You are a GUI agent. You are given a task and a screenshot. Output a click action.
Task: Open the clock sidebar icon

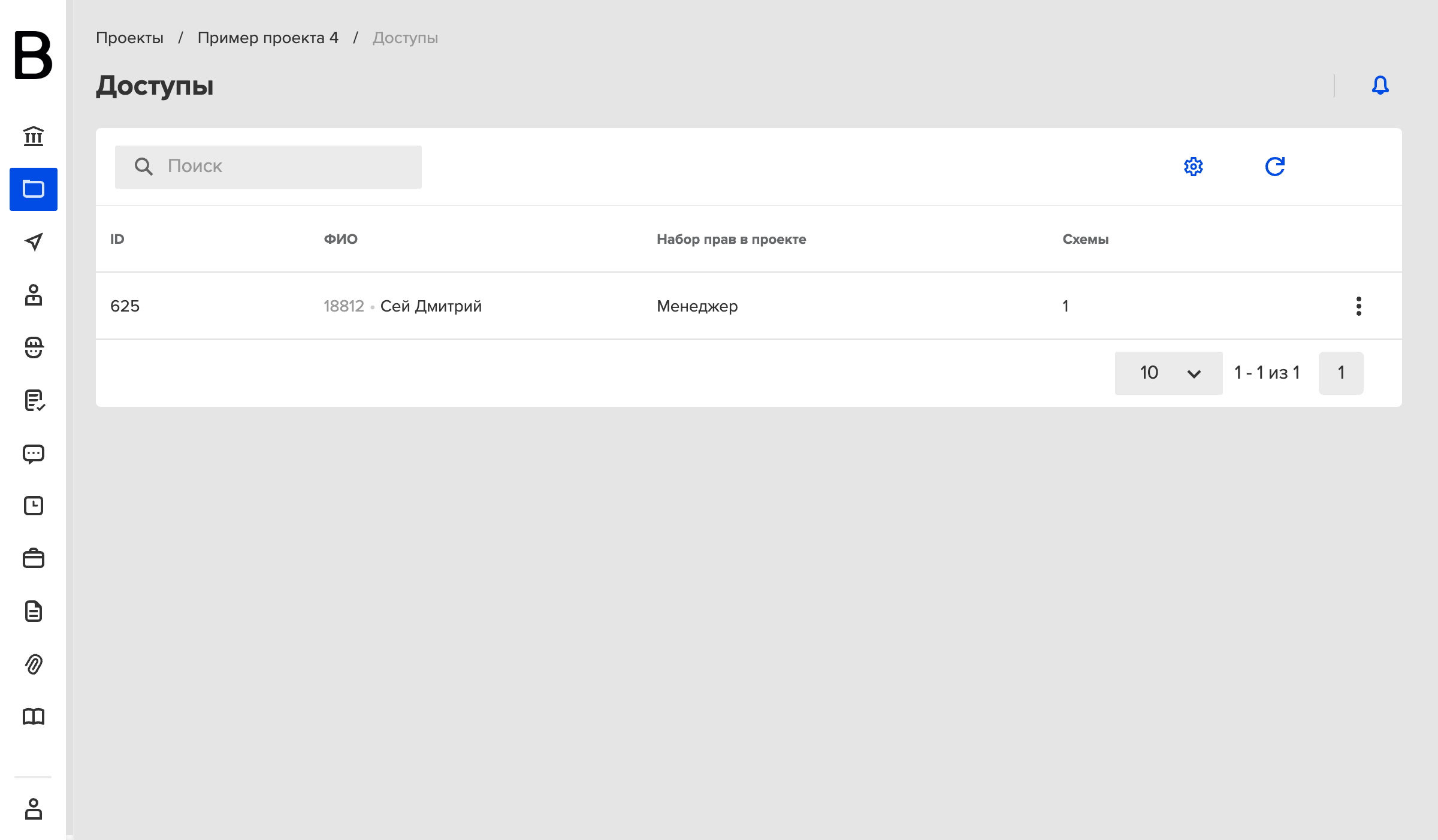pyautogui.click(x=34, y=506)
